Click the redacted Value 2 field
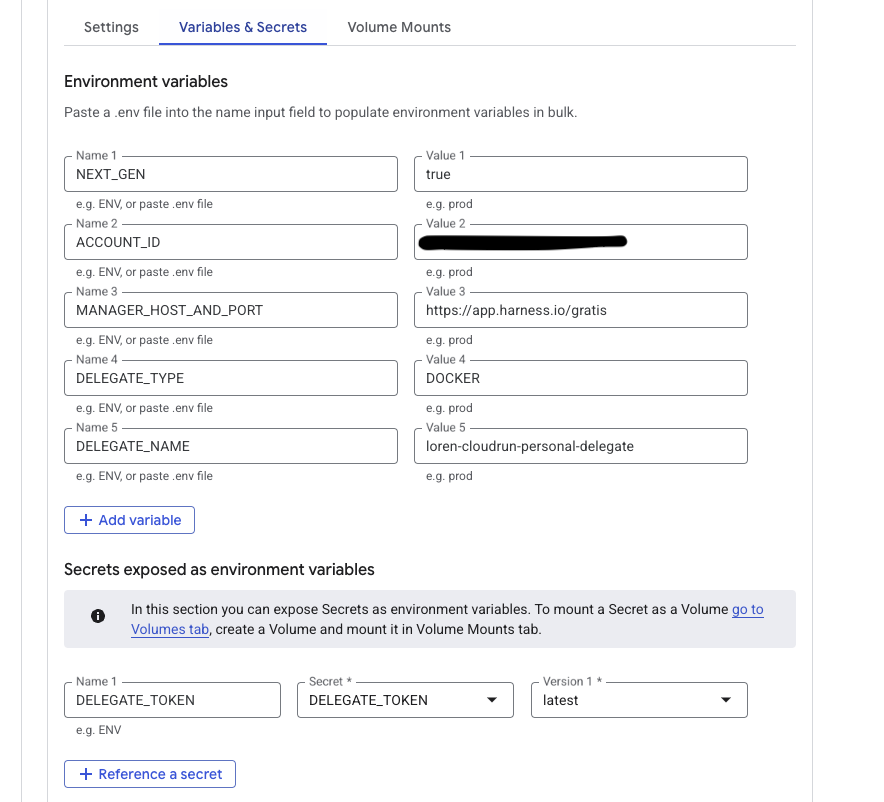 [581, 242]
